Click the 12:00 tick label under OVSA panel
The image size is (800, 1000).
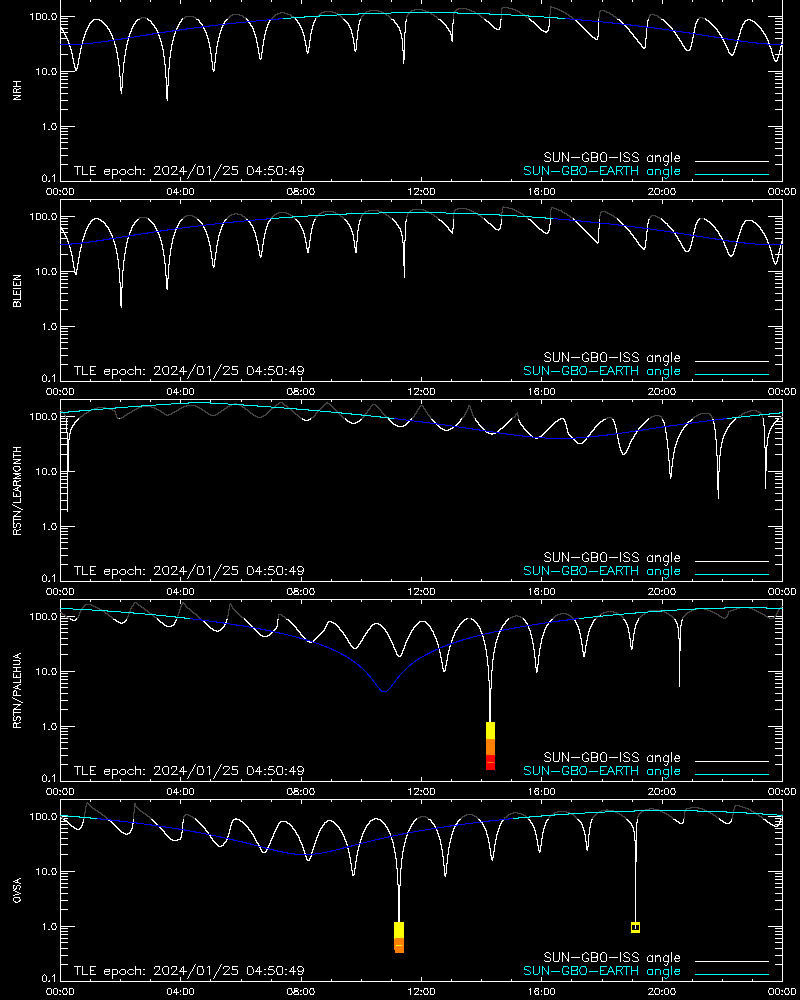click(x=421, y=992)
